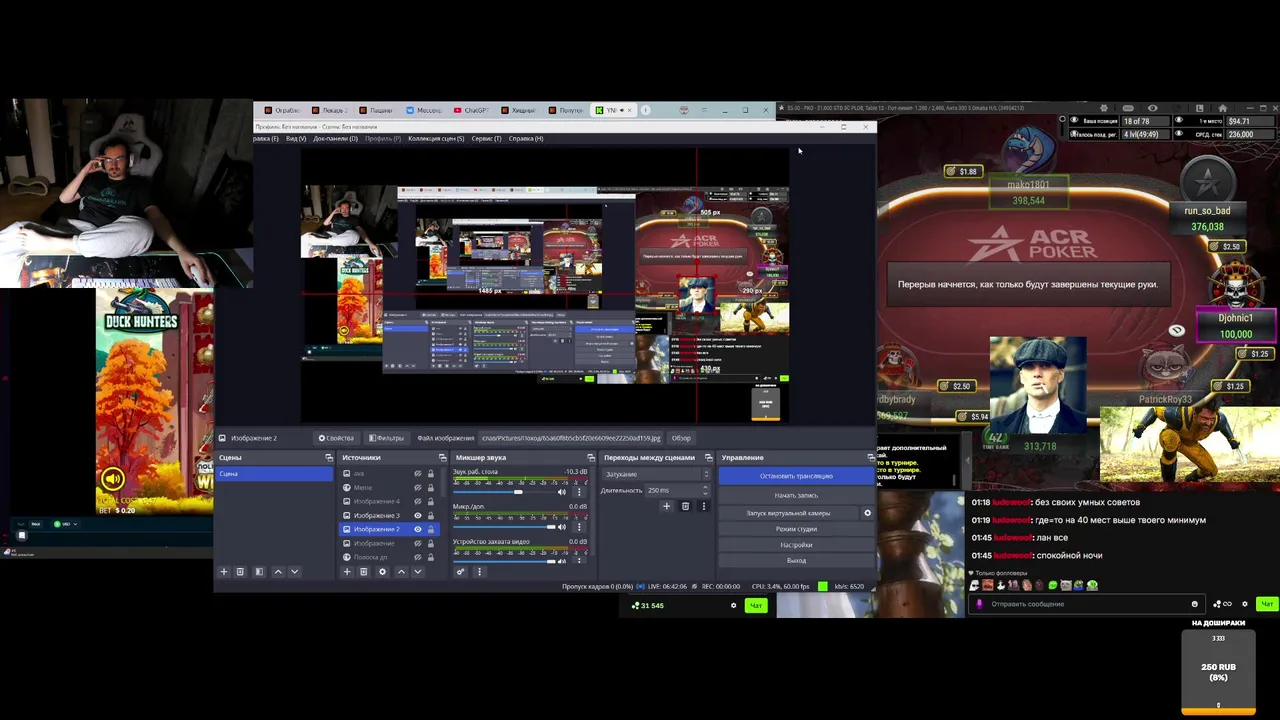Viewport: 1280px width, 720px height.
Task: Add a new source with plus icon
Action: point(347,572)
